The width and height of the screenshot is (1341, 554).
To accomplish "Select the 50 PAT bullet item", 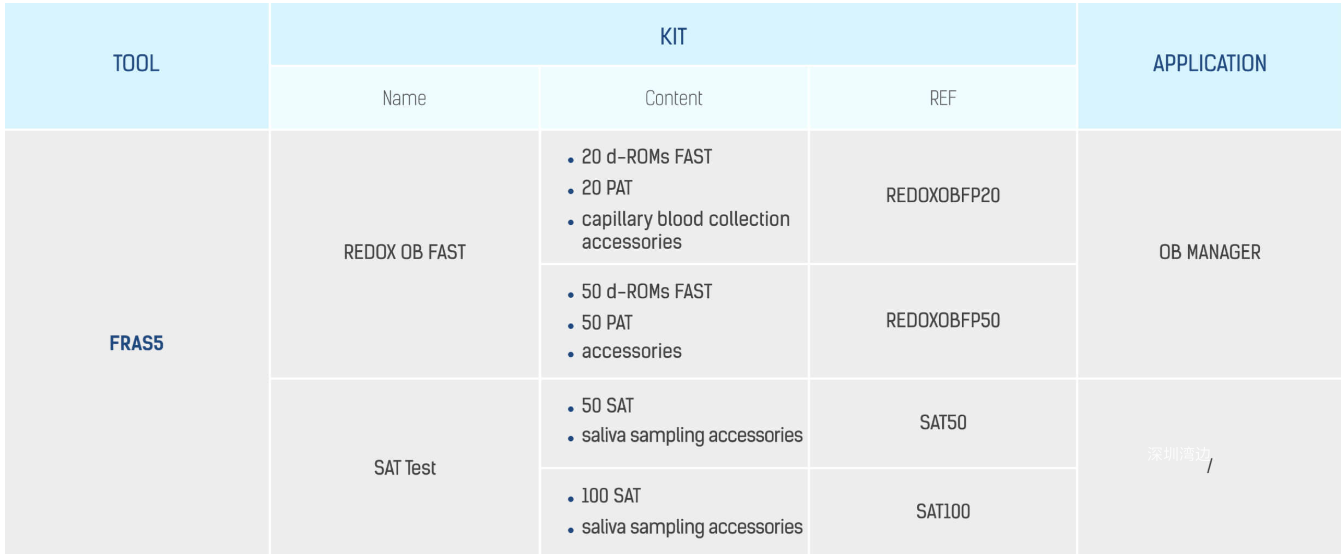I will tap(606, 323).
